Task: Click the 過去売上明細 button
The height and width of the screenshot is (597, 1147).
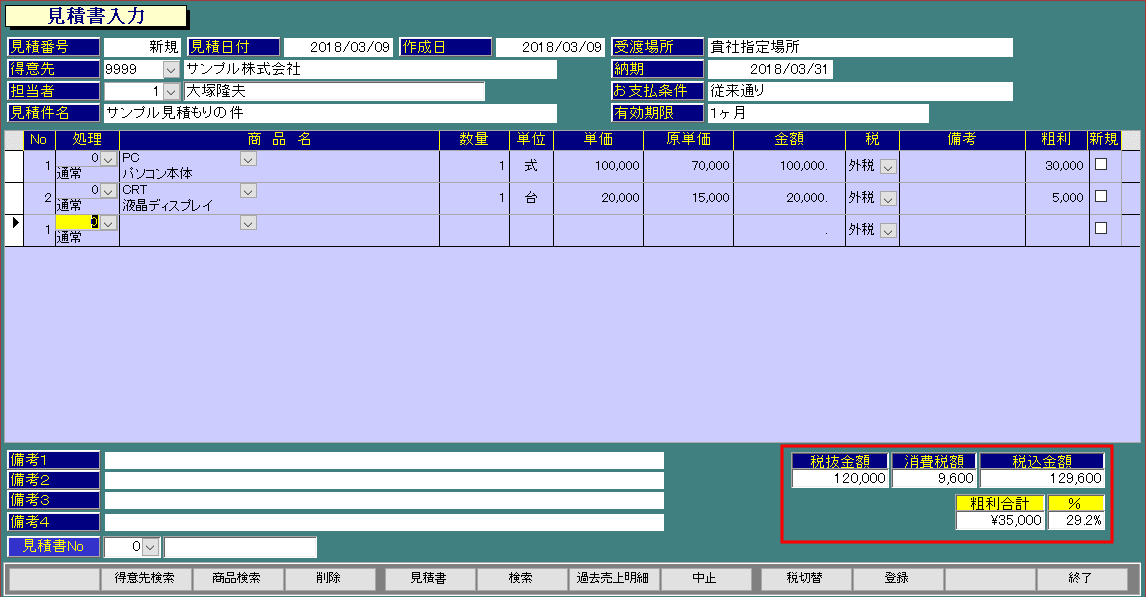Action: pos(613,578)
